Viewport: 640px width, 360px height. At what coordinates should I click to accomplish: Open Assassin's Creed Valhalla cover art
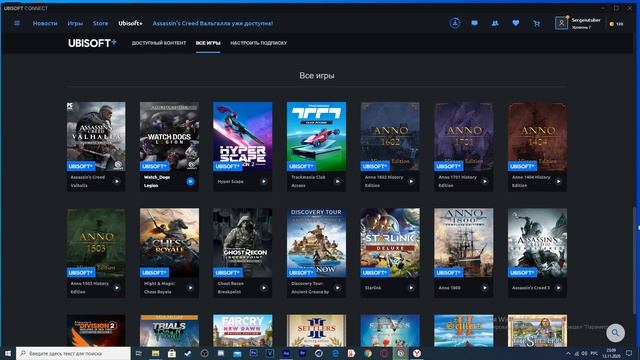point(96,136)
